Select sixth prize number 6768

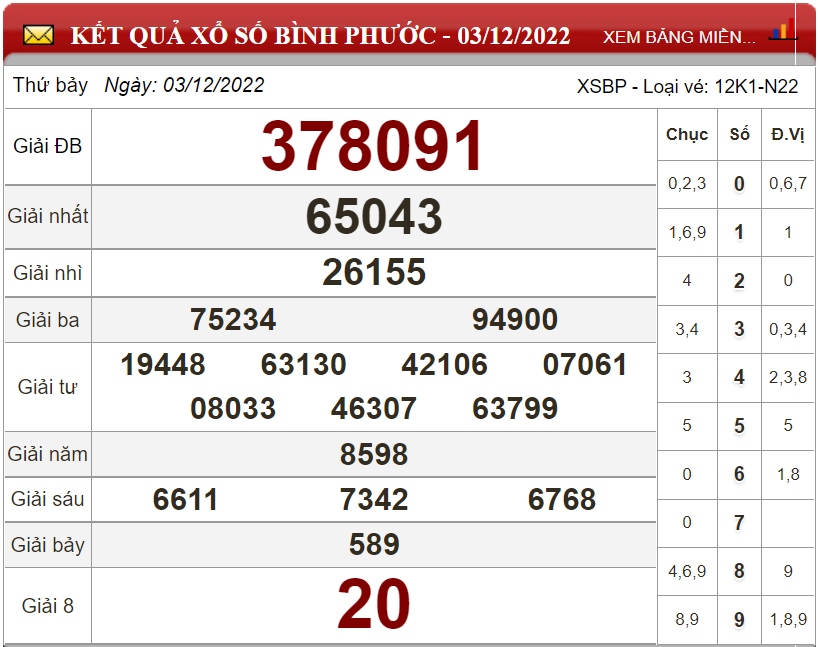coord(562,499)
